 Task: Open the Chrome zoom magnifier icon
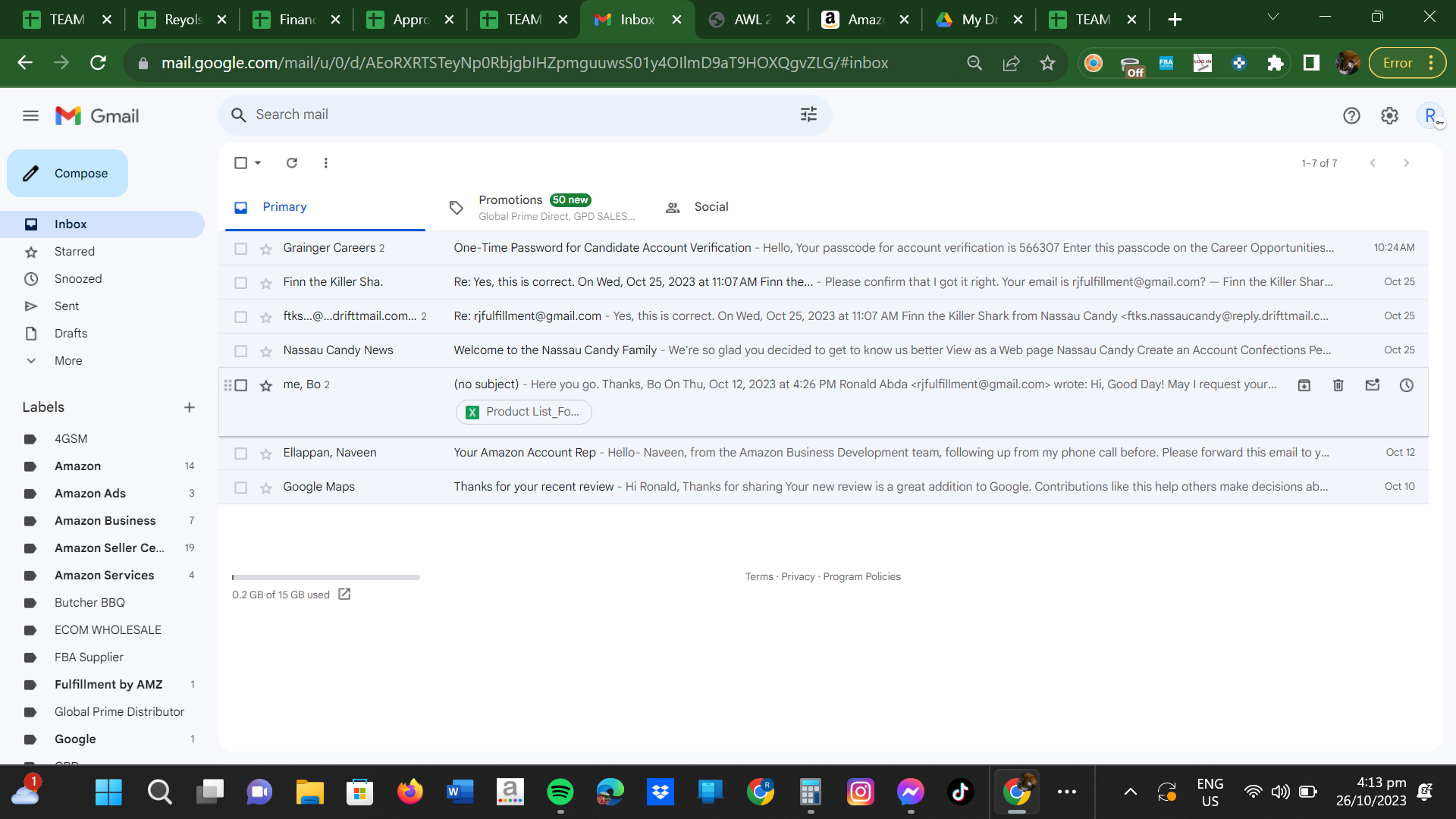point(974,63)
